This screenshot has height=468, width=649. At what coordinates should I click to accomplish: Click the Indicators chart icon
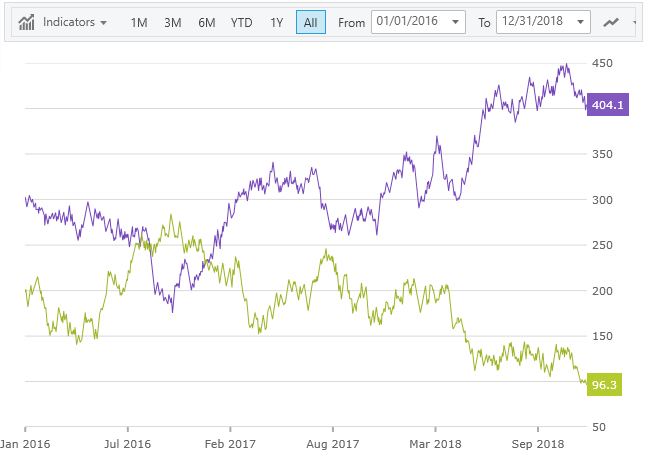click(28, 22)
